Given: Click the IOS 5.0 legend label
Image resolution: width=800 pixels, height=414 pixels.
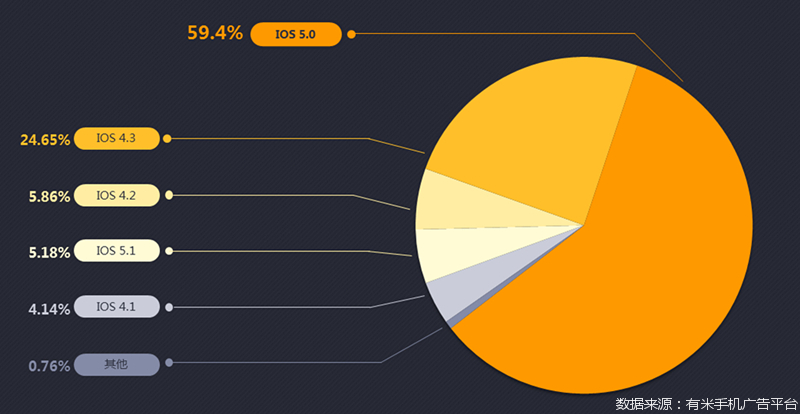Looking at the screenshot, I should click(296, 34).
